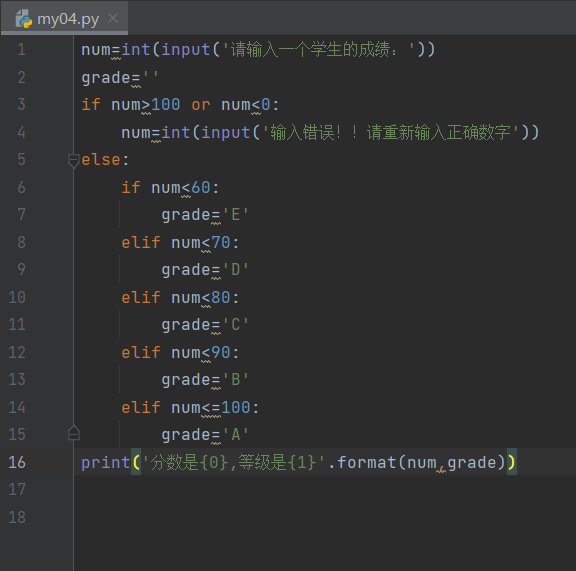Click the highlighted closing parenthesis on line 16
The image size is (576, 571).
pos(512,462)
